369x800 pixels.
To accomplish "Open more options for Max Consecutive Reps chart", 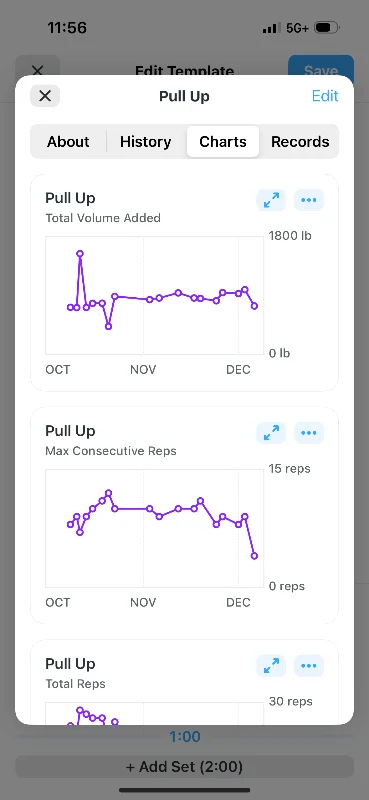I will [x=309, y=433].
